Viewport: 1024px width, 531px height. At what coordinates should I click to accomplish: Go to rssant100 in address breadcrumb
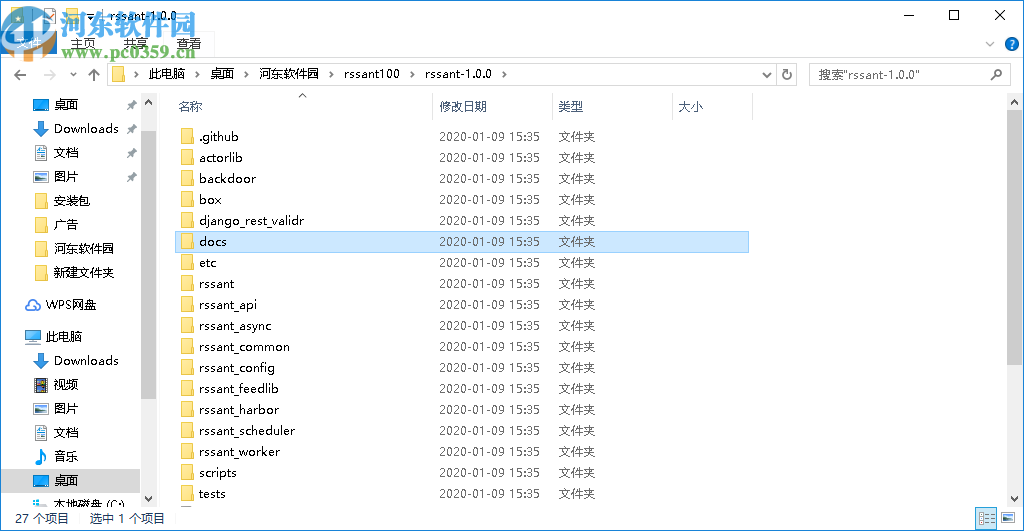[372, 74]
